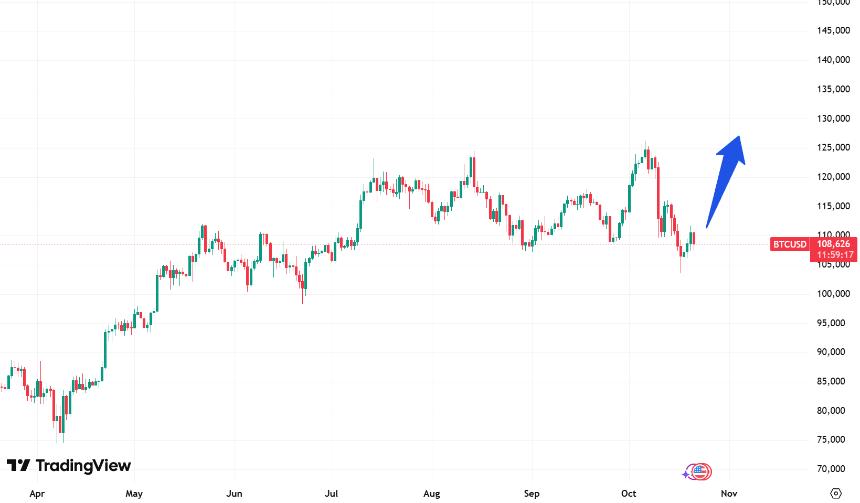
Task: Click the latest candle near arrow base
Action: point(692,236)
